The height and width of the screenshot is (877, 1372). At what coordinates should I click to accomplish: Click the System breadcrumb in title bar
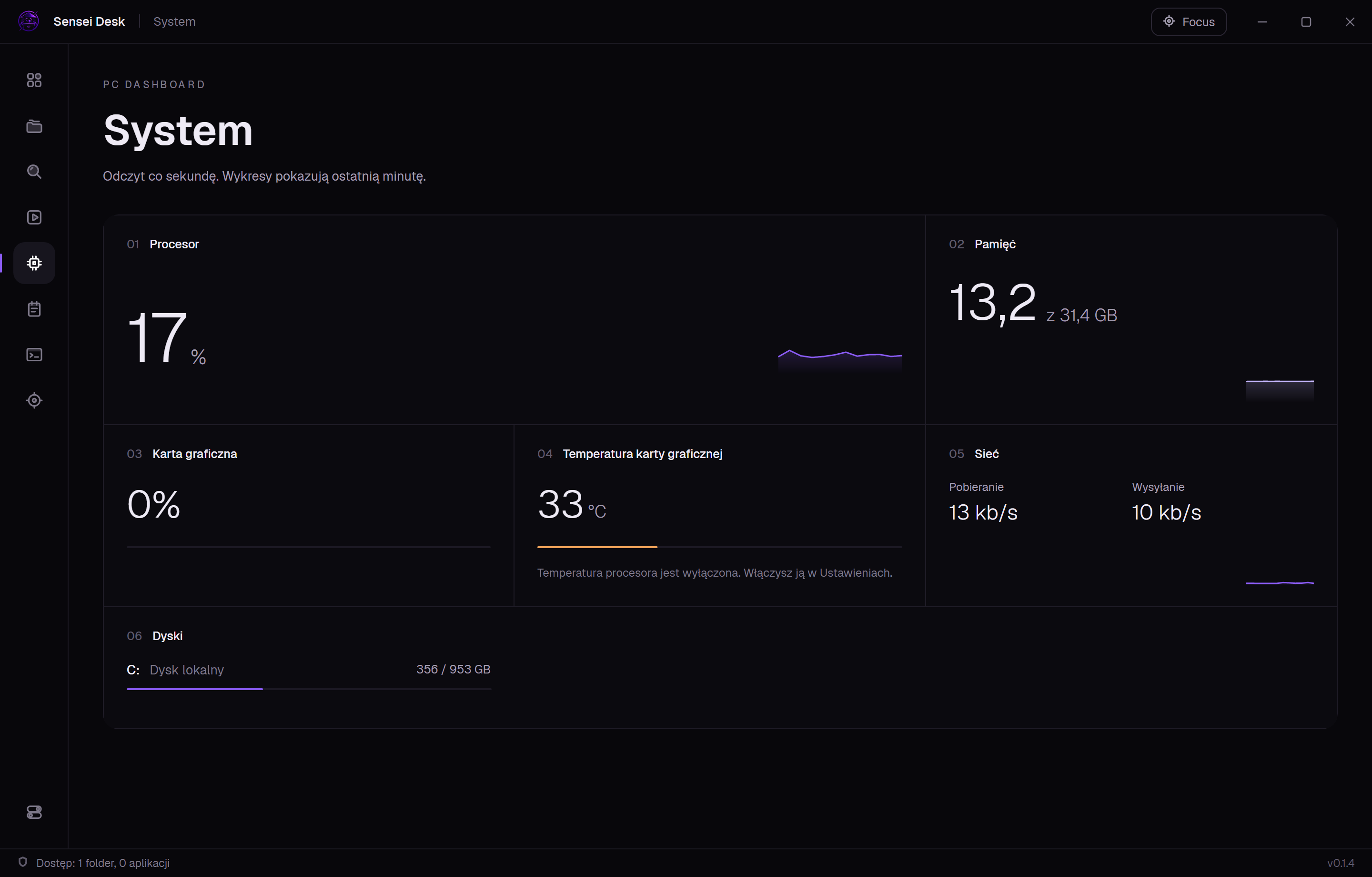point(174,21)
